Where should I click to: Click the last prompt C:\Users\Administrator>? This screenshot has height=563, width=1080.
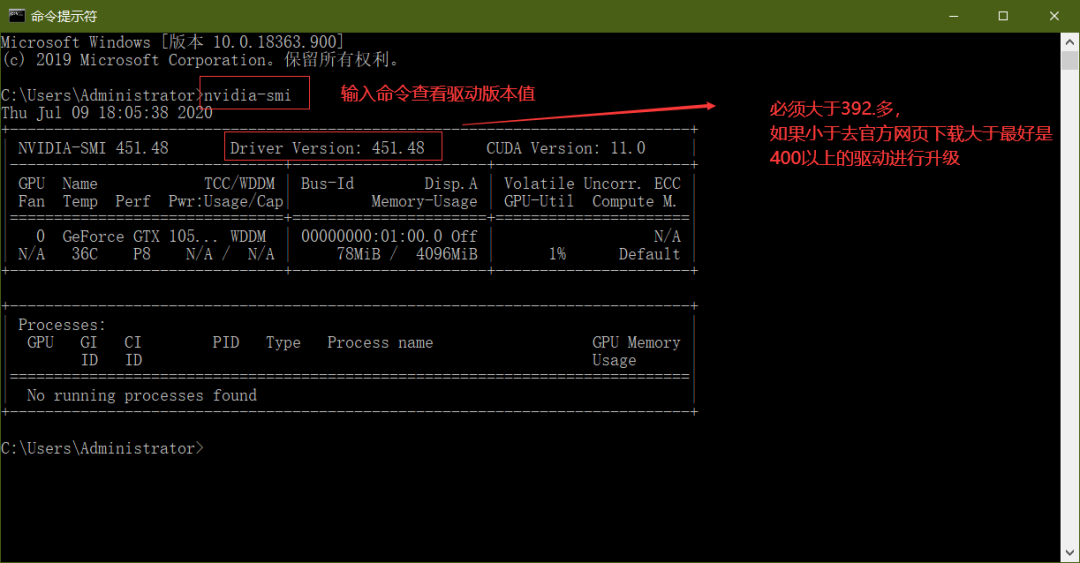103,449
